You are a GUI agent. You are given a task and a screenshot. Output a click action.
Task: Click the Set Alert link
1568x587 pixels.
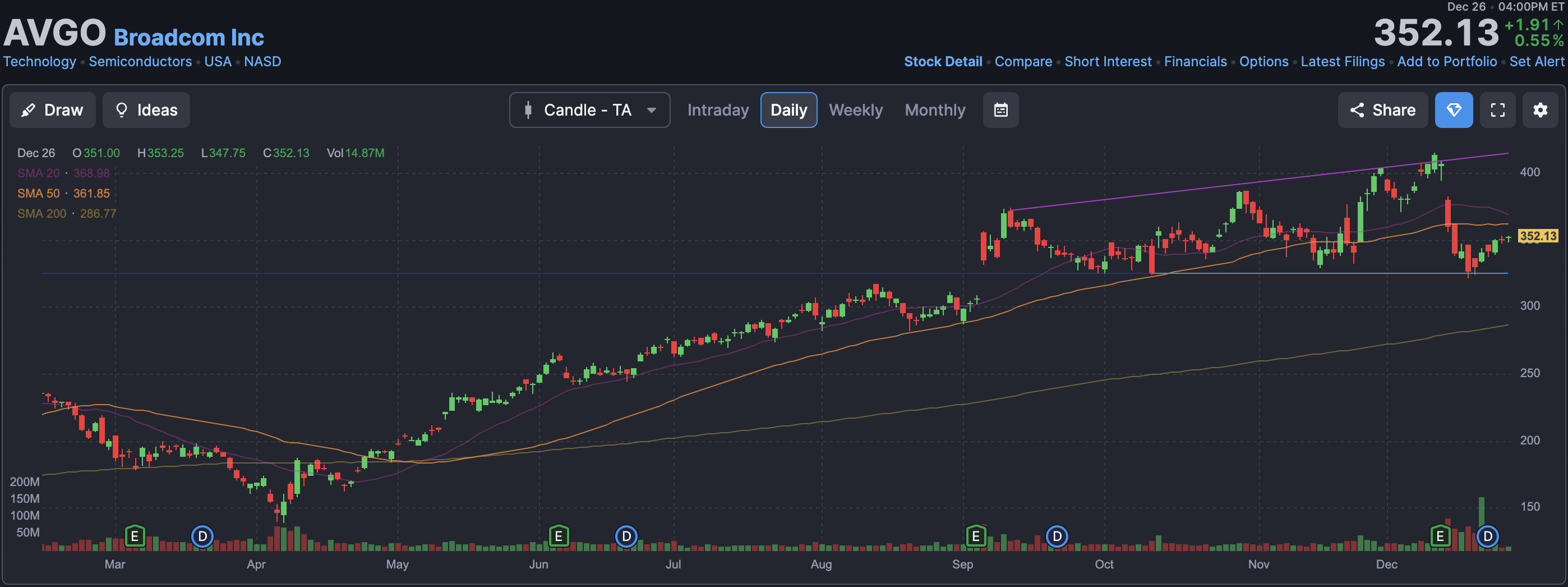point(1537,62)
